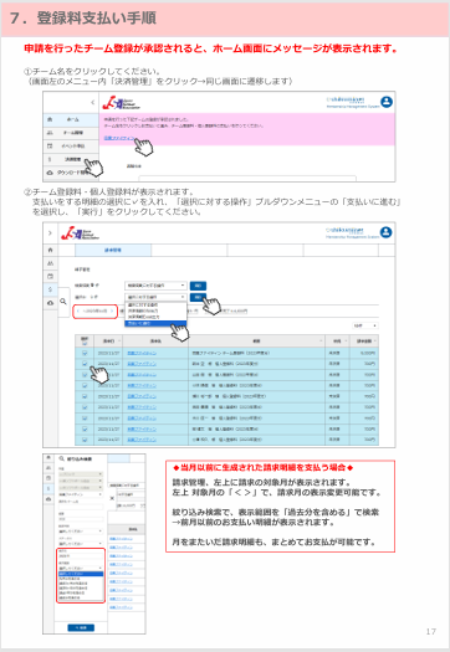450x652 pixels.
Task: Click the user avatar in the second screenshot header
Action: click(386, 232)
